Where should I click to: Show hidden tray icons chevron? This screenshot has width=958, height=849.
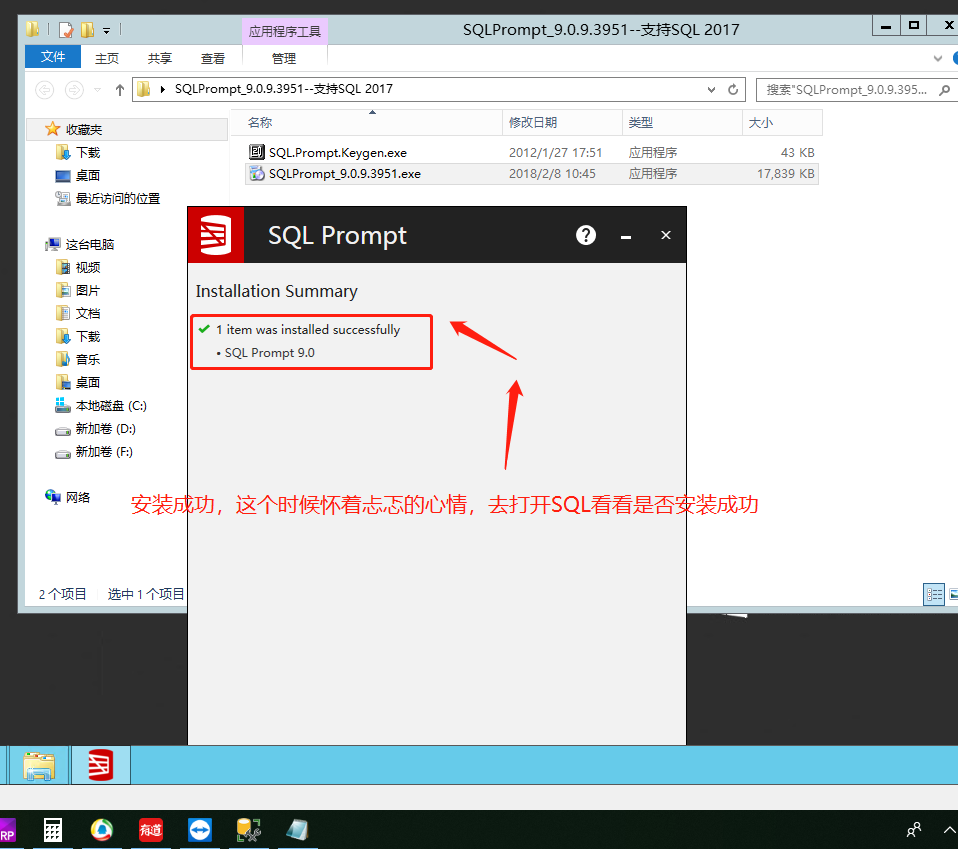tap(949, 830)
